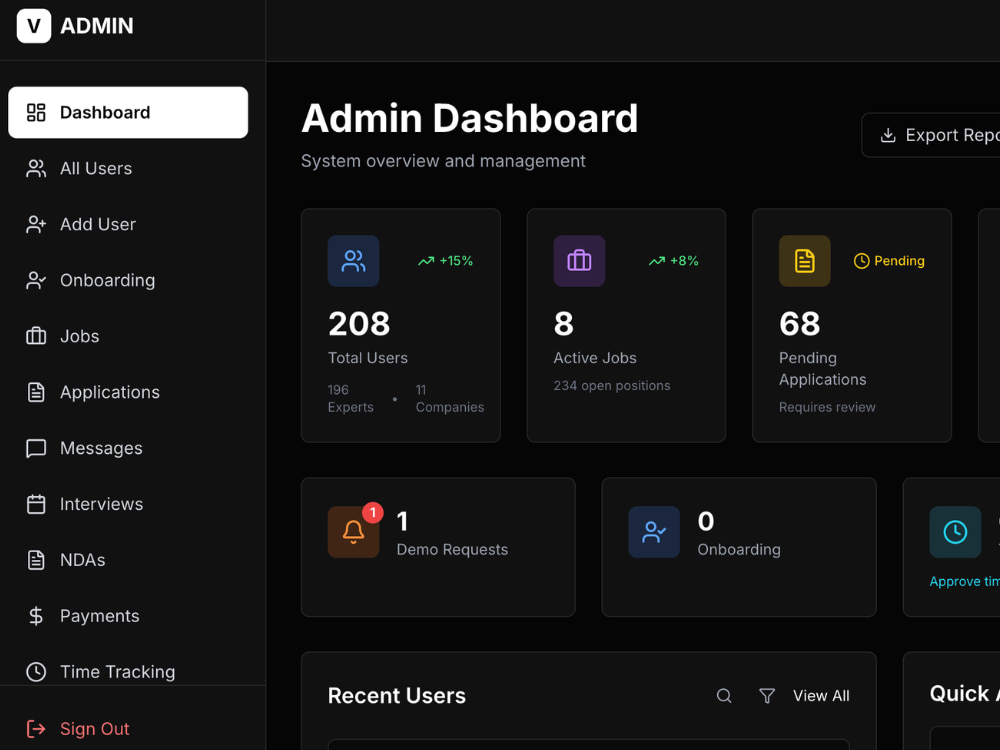Screen dimensions: 1000x750
Task: Click the Onboarding person-check sidebar icon
Action: click(36, 281)
